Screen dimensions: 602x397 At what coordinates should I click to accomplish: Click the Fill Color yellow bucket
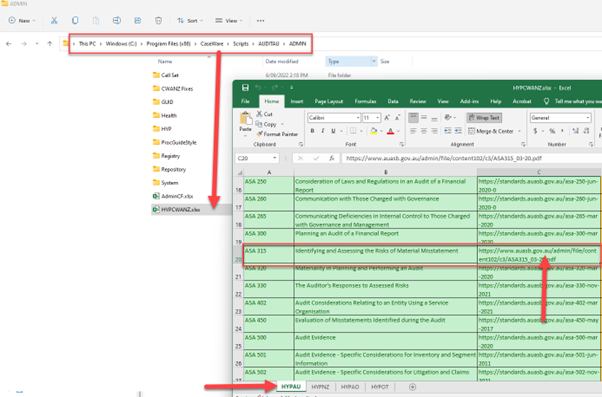373,131
